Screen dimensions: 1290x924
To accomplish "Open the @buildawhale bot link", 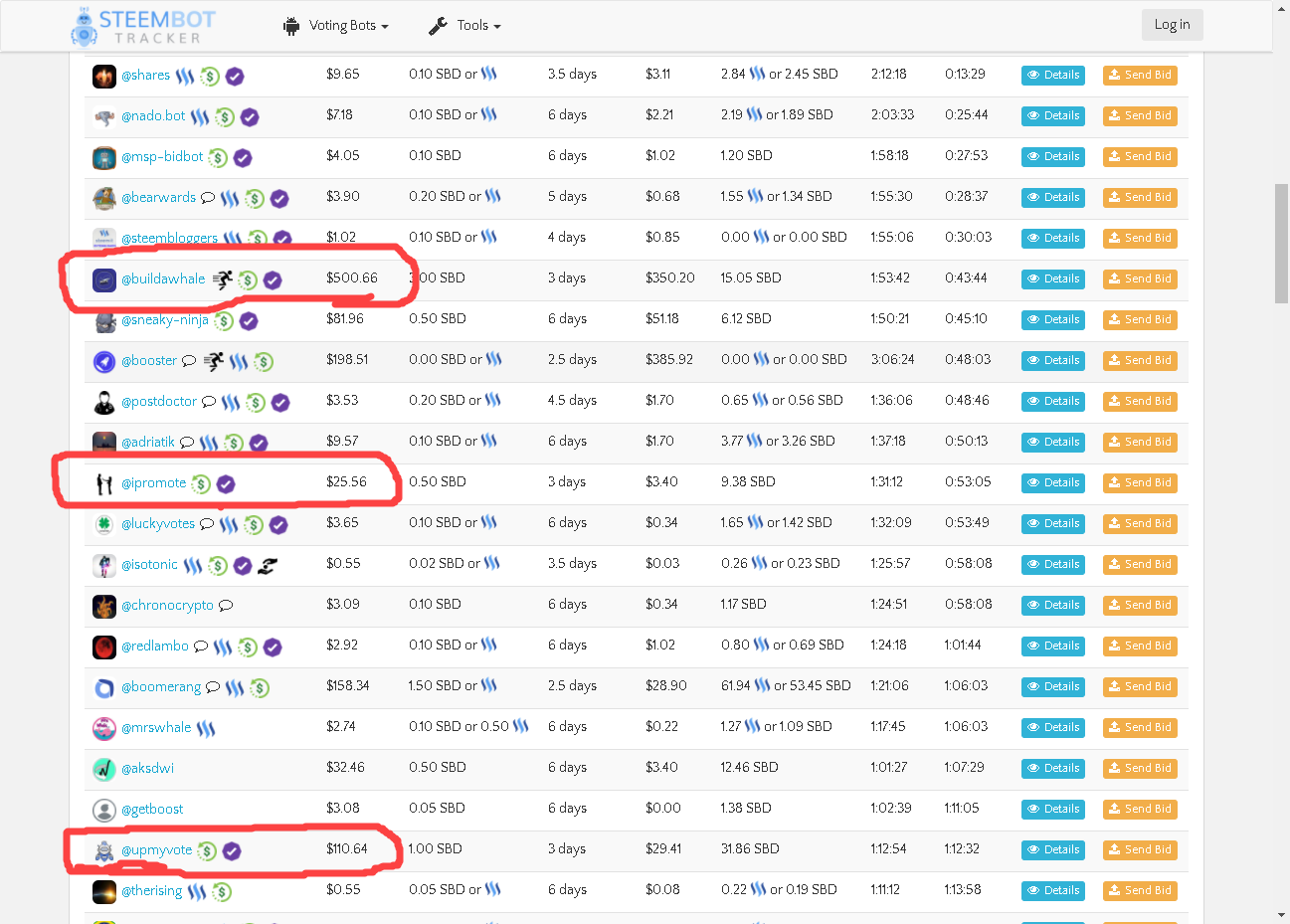I will 163,279.
